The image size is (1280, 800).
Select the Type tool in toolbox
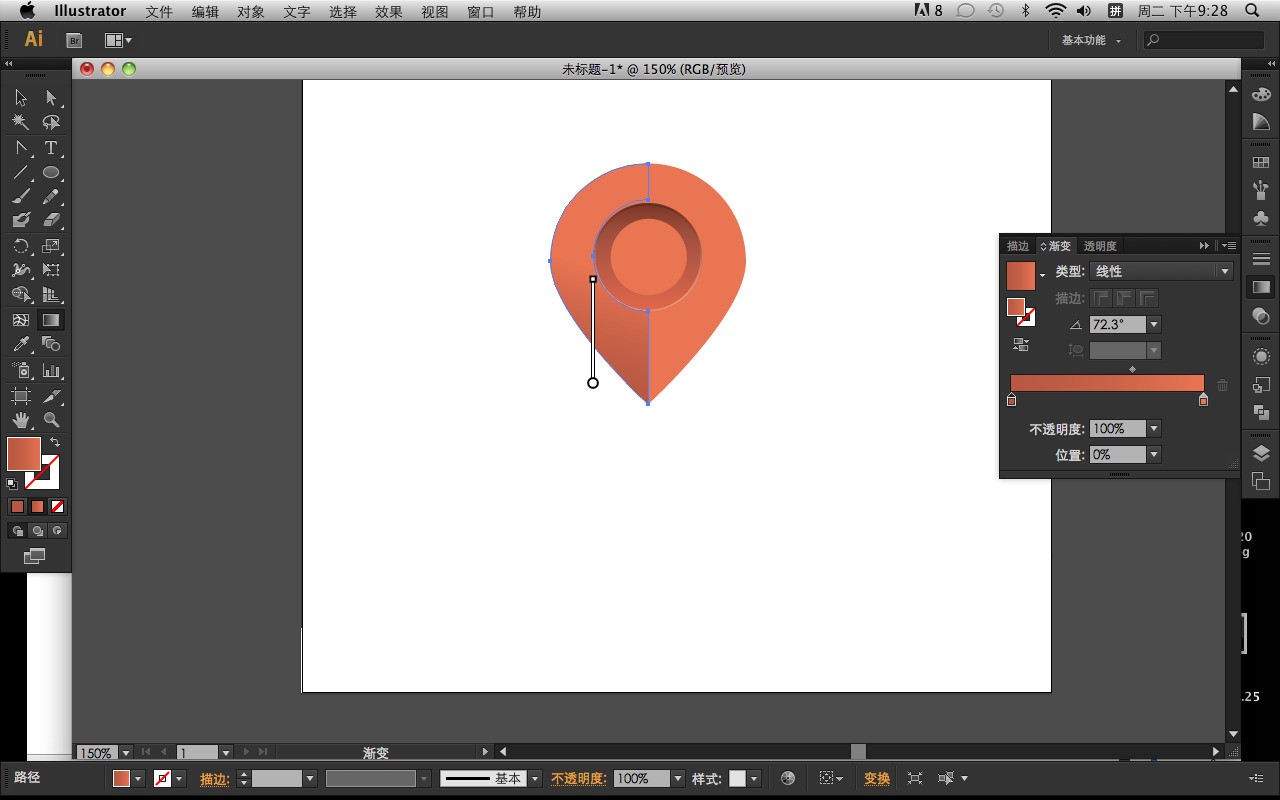point(51,148)
